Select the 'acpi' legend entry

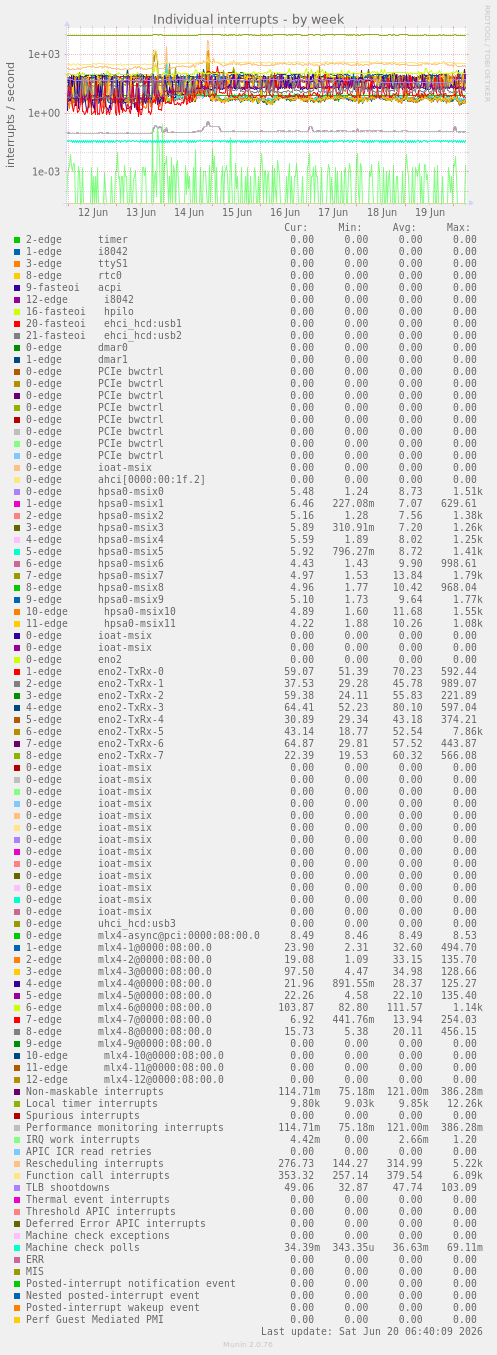(110, 288)
